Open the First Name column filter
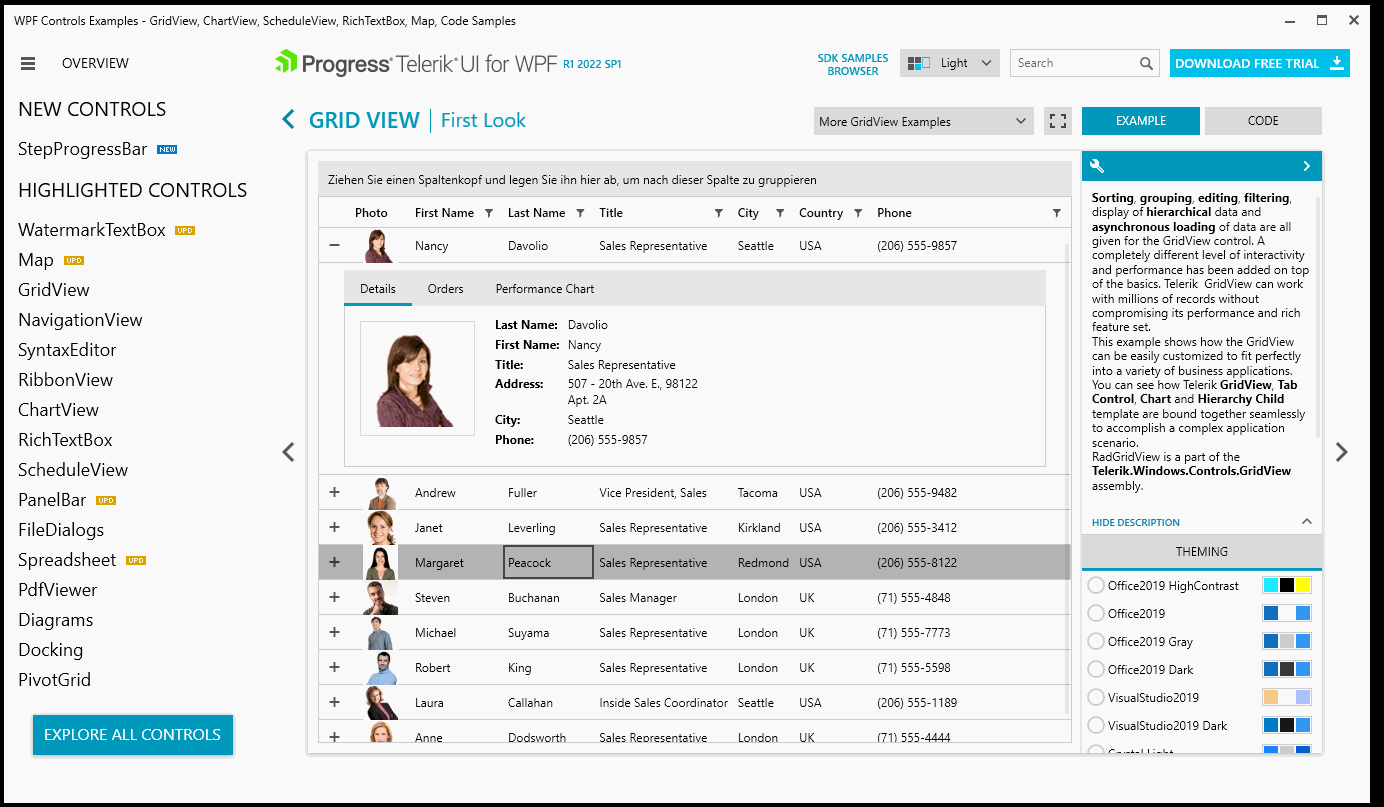This screenshot has width=1384, height=807. pyautogui.click(x=489, y=213)
